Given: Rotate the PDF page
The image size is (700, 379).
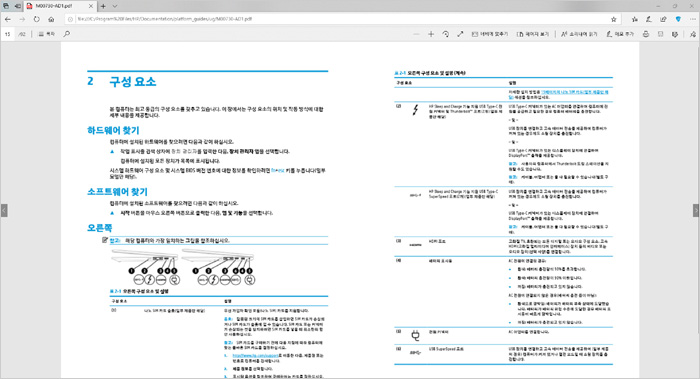Looking at the screenshot, I should point(446,34).
